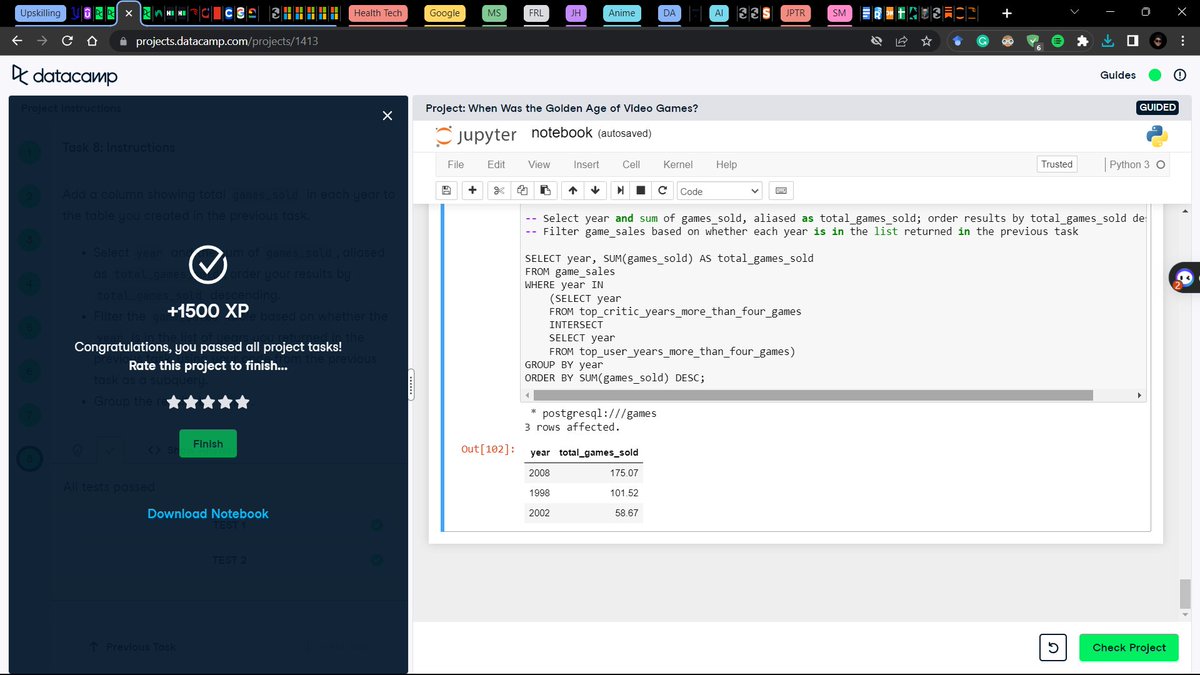This screenshot has height=675, width=1200.
Task: Expand the Google tab group
Action: pyautogui.click(x=444, y=13)
